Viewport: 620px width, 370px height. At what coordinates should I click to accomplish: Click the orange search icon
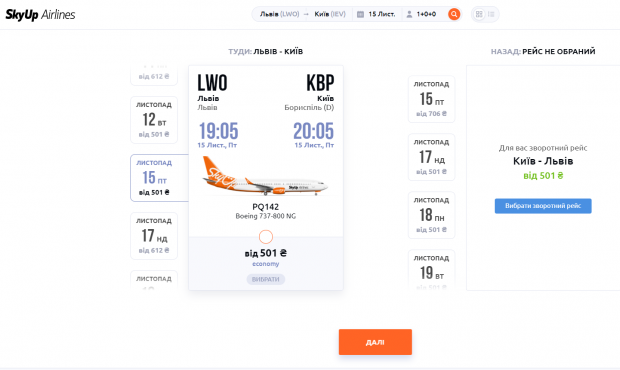pyautogui.click(x=454, y=14)
